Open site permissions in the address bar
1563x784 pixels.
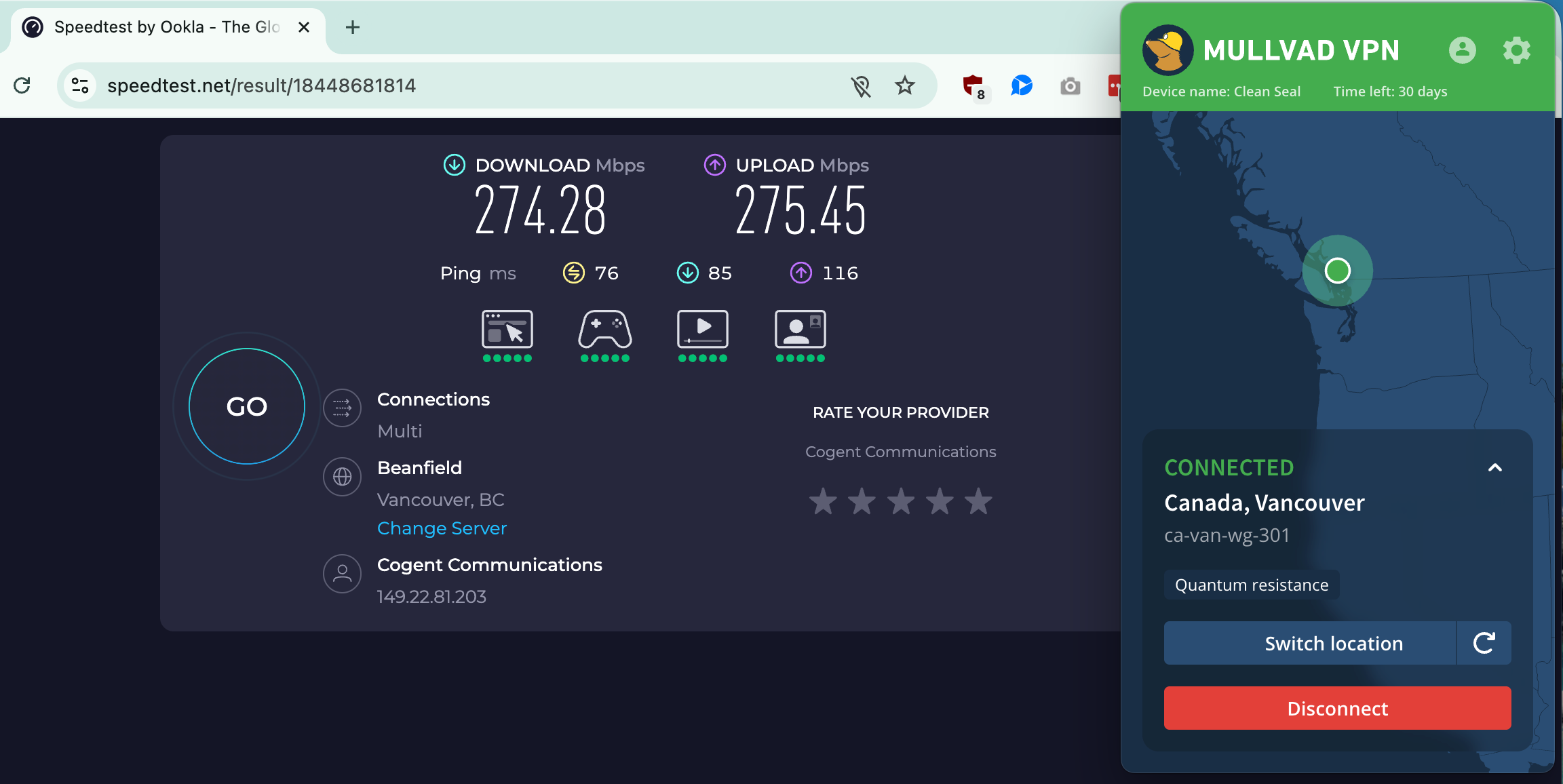point(79,85)
